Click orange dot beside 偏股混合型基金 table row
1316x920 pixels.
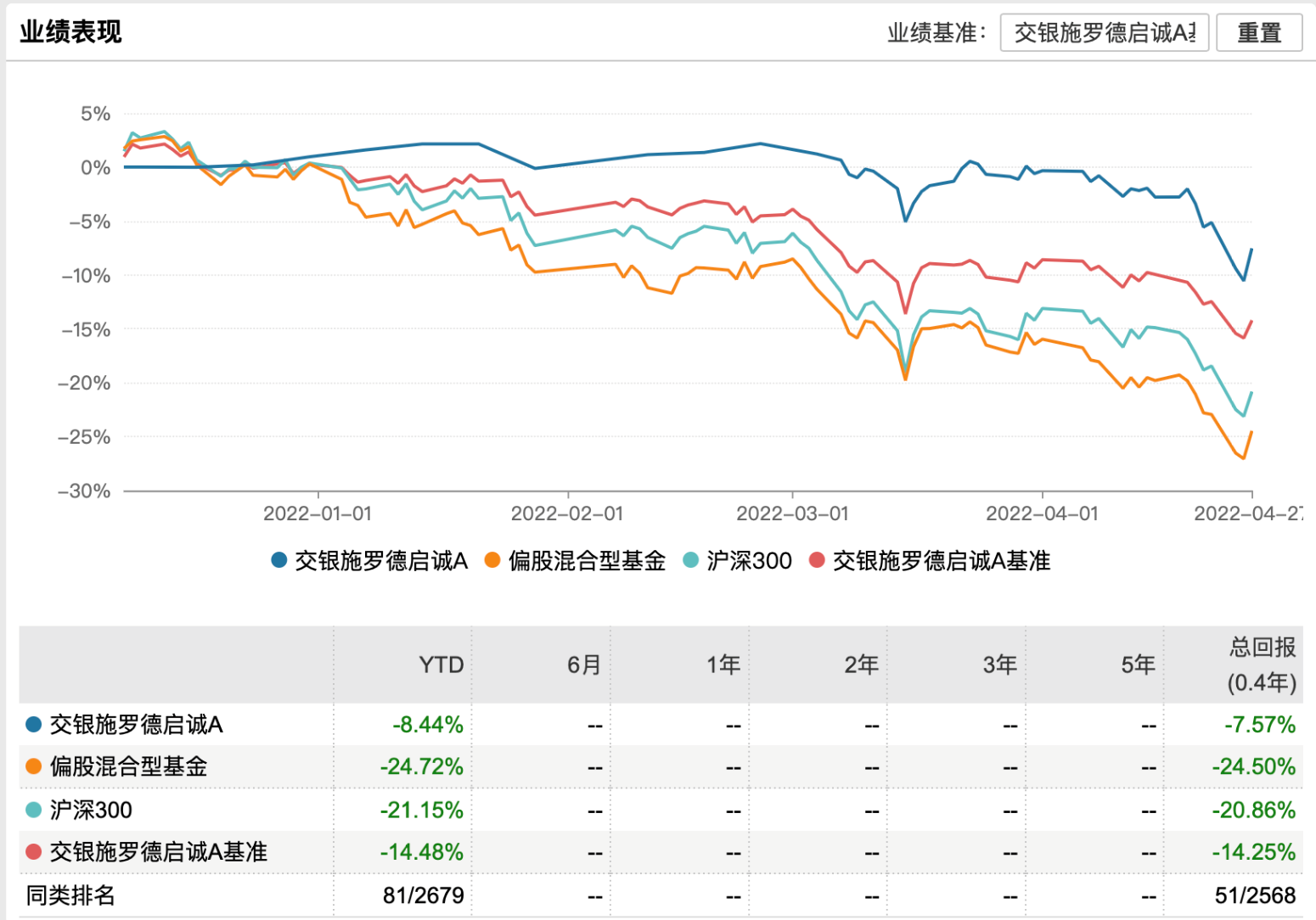coord(34,767)
